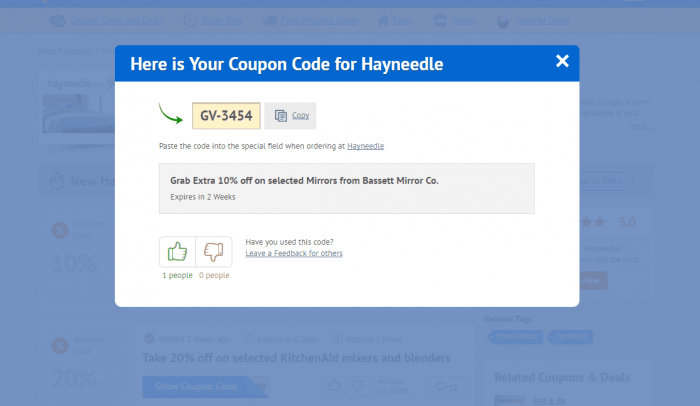Thumbs up the KitchenAid coupon
The width and height of the screenshot is (700, 406).
(x=335, y=386)
